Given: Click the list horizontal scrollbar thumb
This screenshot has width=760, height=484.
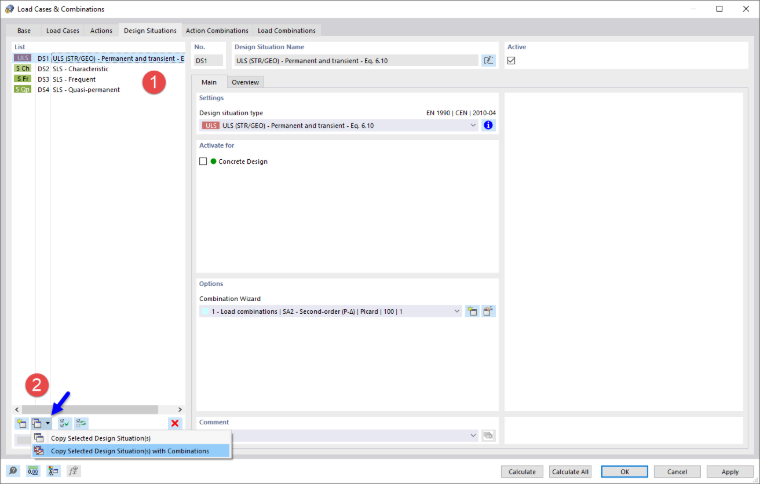Looking at the screenshot, I should [x=90, y=409].
